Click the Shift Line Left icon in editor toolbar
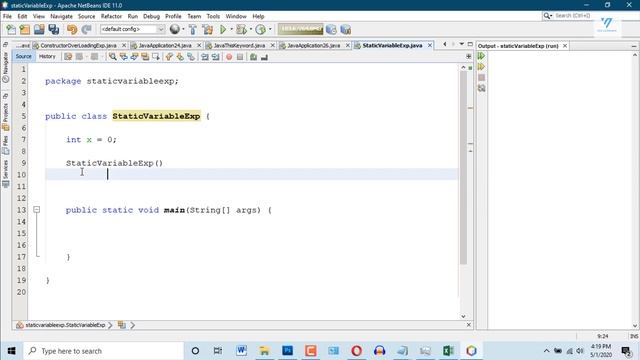Screen dimensions: 640x360 click(x=204, y=57)
